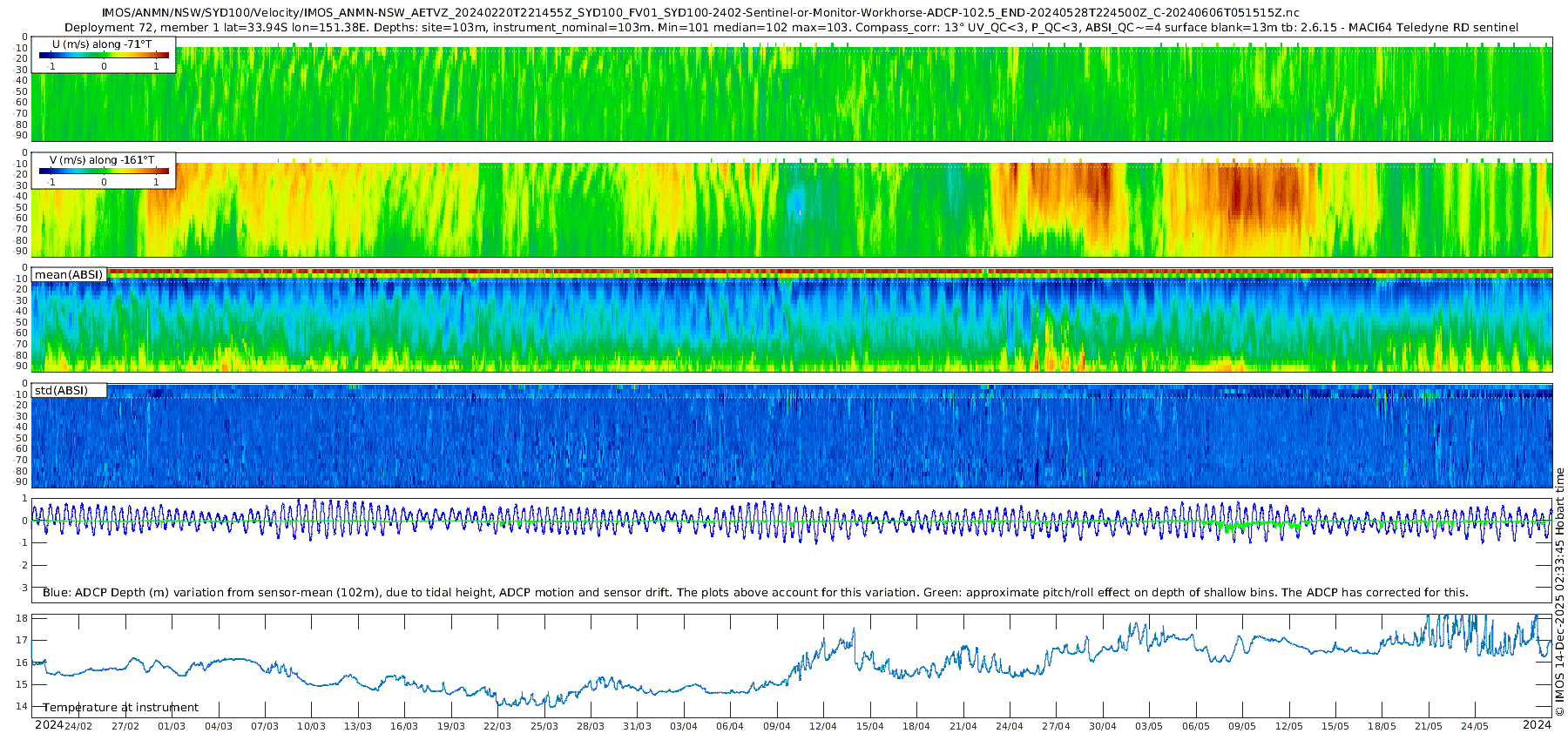Select the 24/05 date tick label

tap(1475, 727)
